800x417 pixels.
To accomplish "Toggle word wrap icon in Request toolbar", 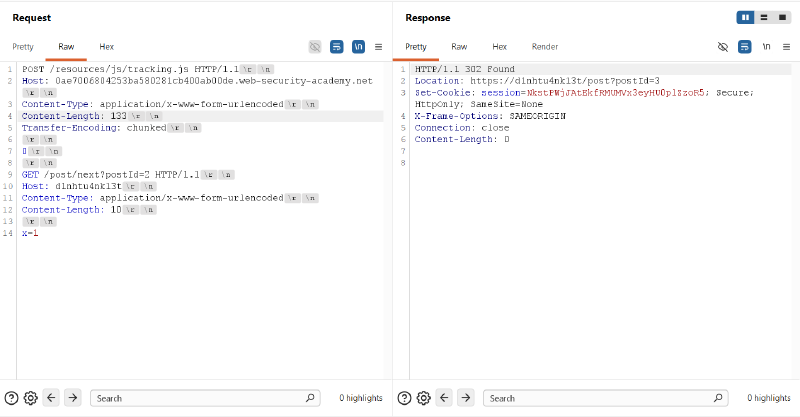I will tap(337, 47).
